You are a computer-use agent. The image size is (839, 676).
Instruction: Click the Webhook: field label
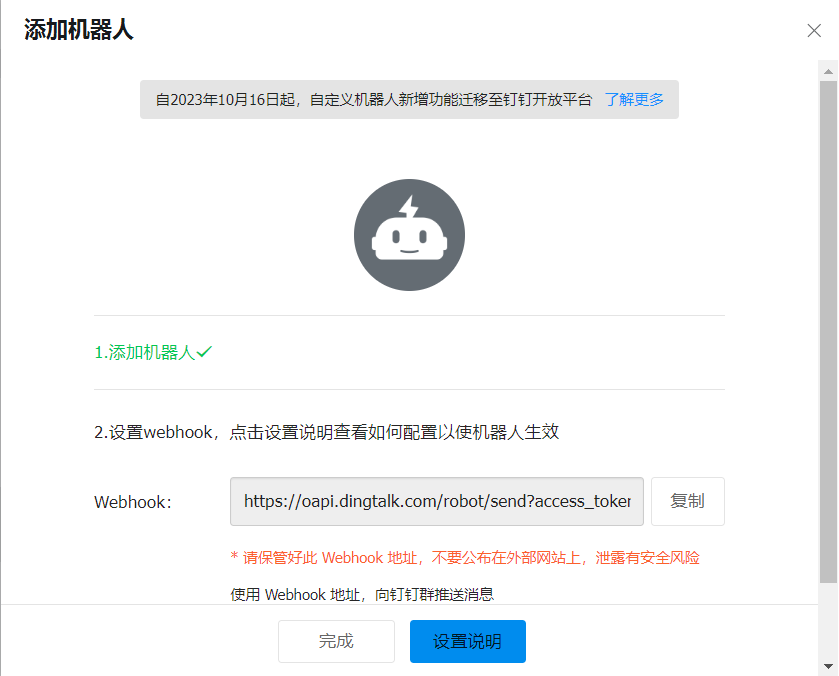133,502
